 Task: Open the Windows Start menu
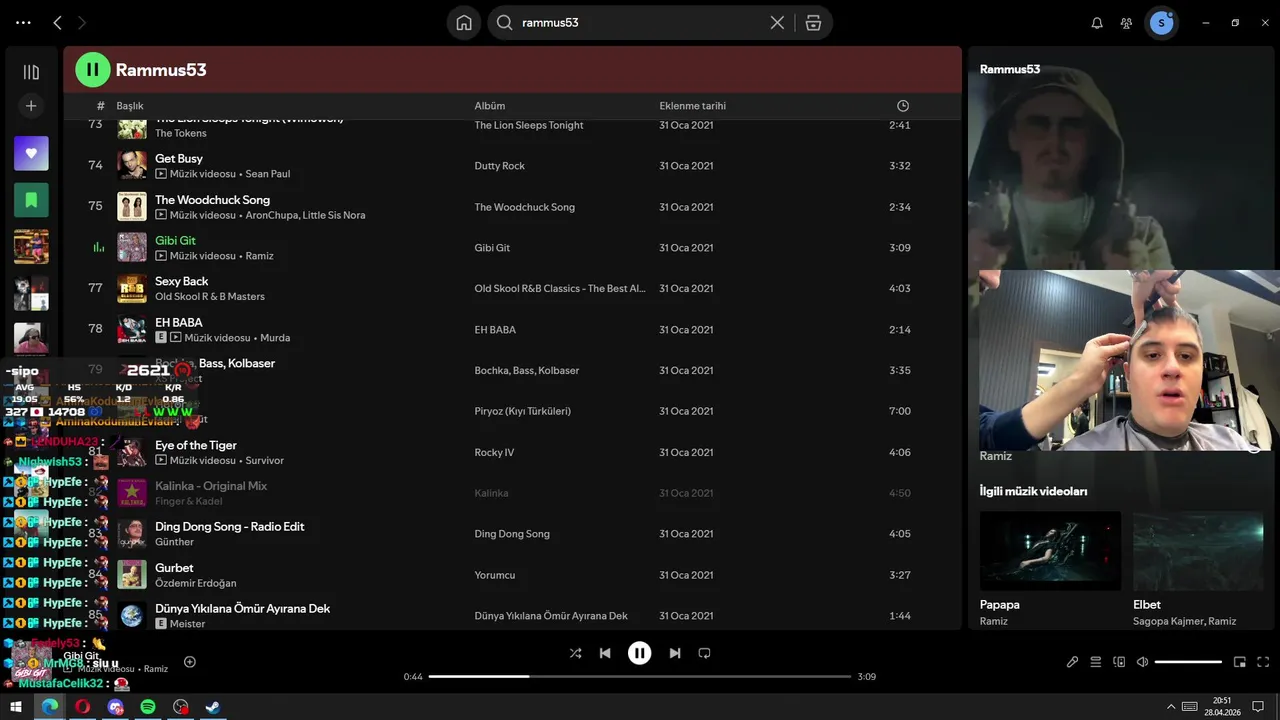click(16, 707)
